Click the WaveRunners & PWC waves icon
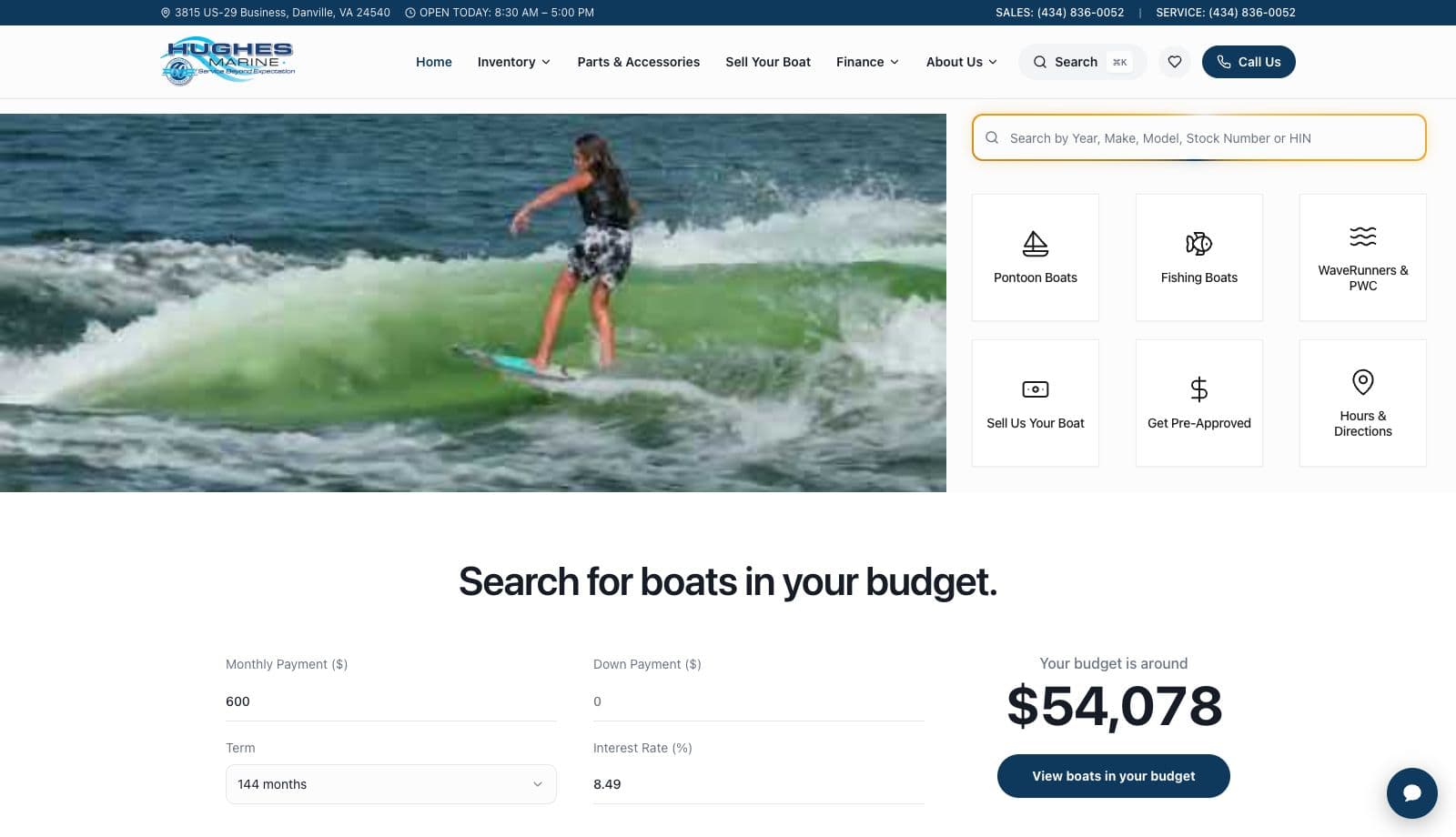 tap(1363, 237)
